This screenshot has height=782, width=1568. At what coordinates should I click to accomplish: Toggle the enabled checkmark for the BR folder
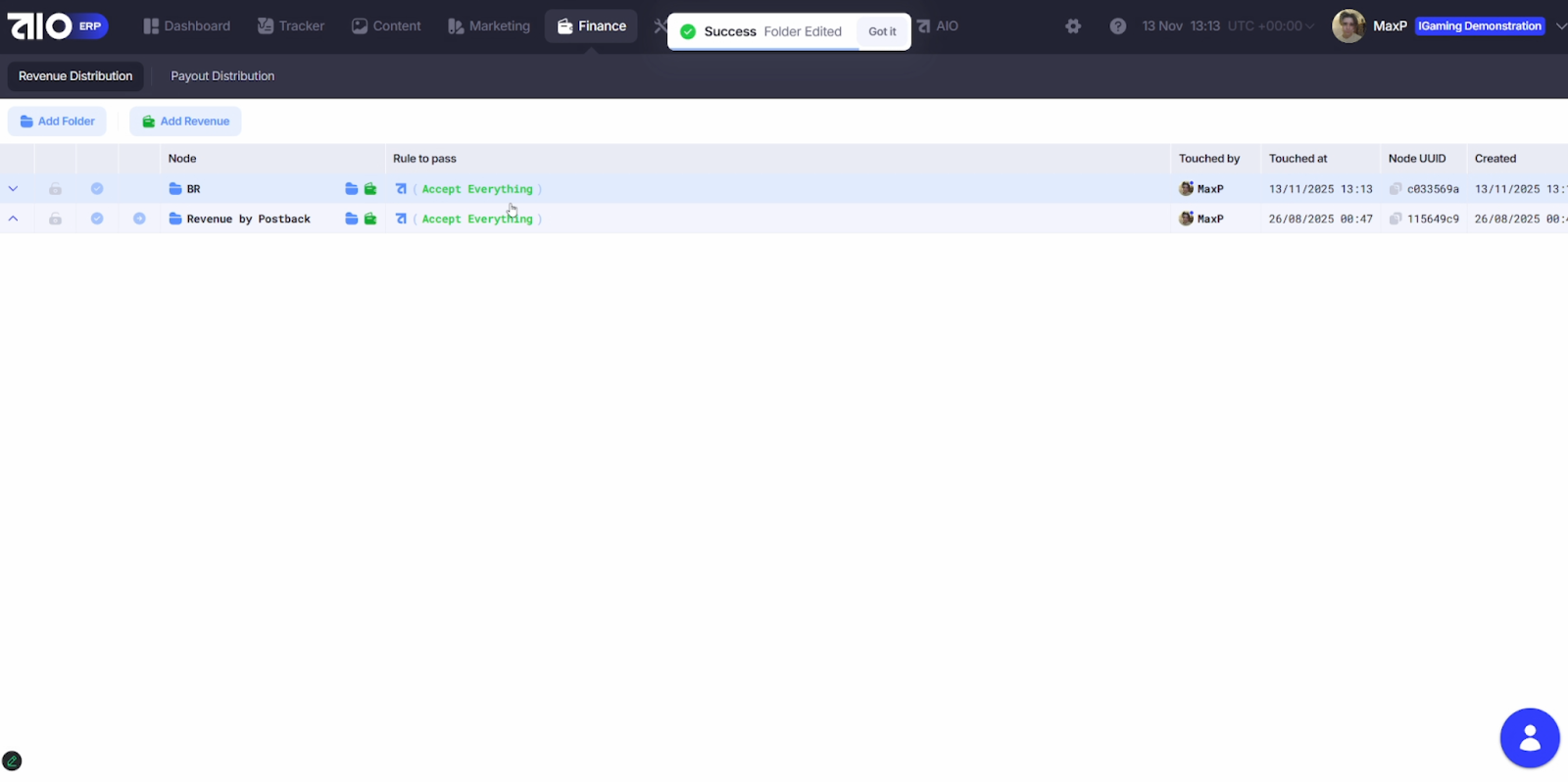(97, 189)
